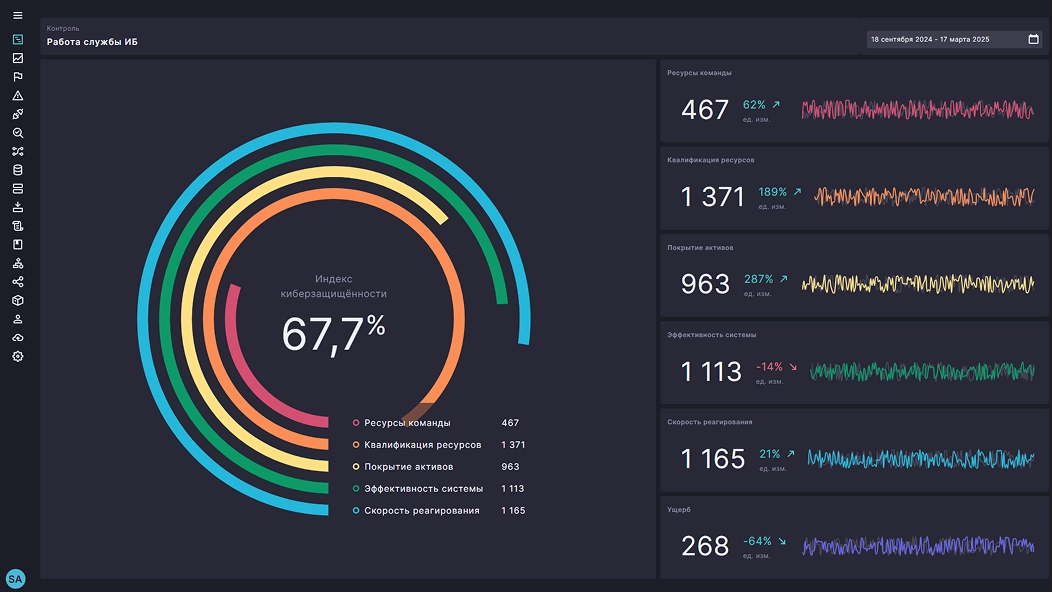This screenshot has width=1052, height=592.
Task: Click the share nodes sidebar icon
Action: pyautogui.click(x=17, y=282)
